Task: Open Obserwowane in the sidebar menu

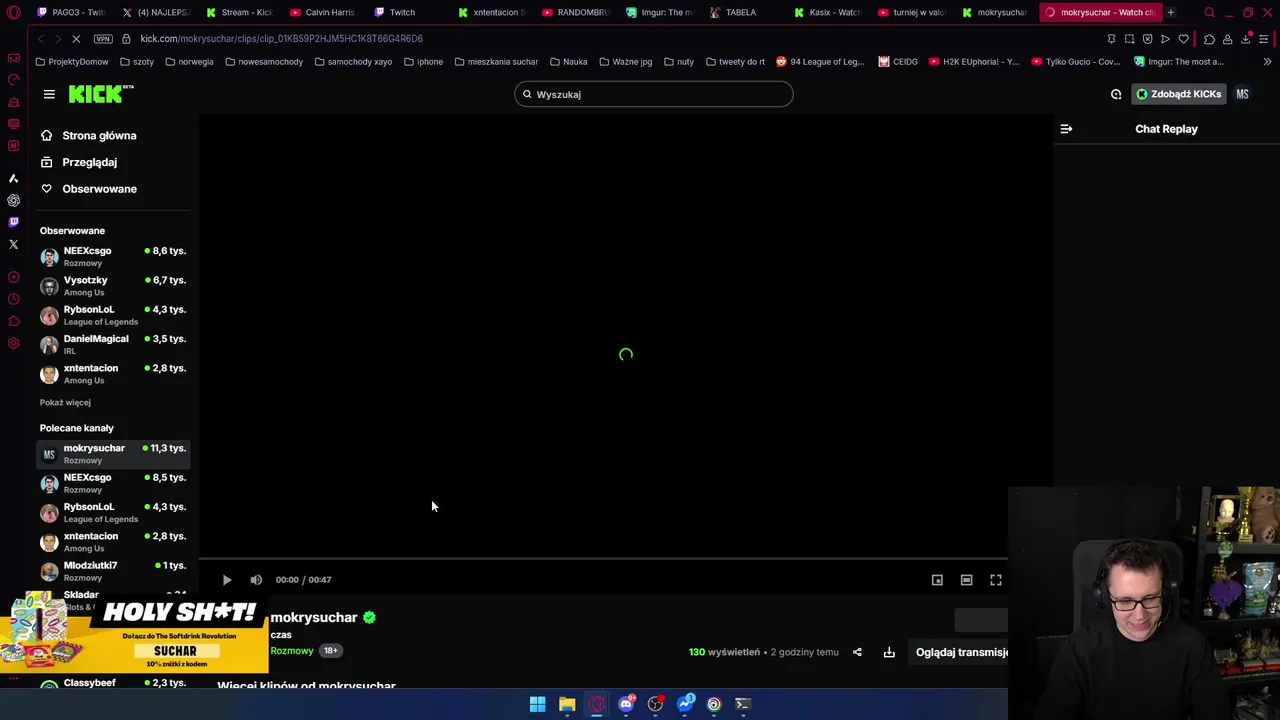Action: (x=99, y=188)
